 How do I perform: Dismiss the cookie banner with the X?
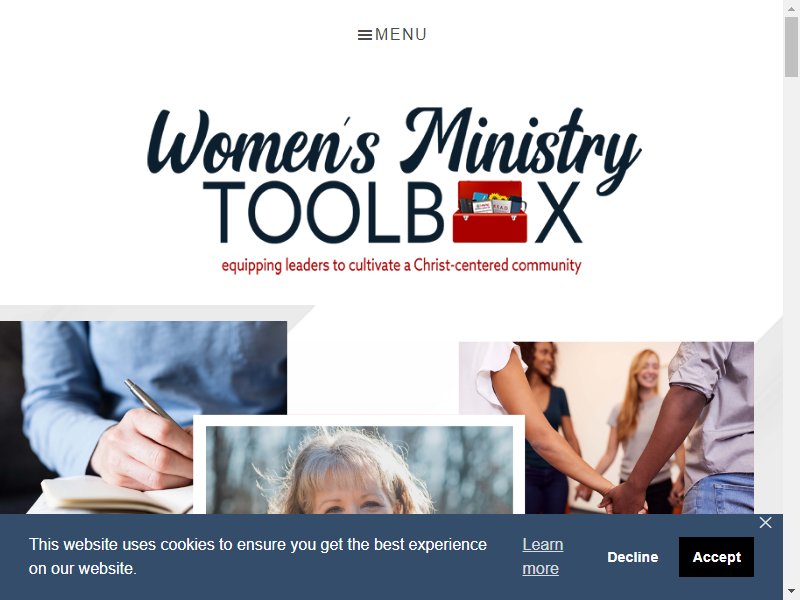[x=765, y=522]
